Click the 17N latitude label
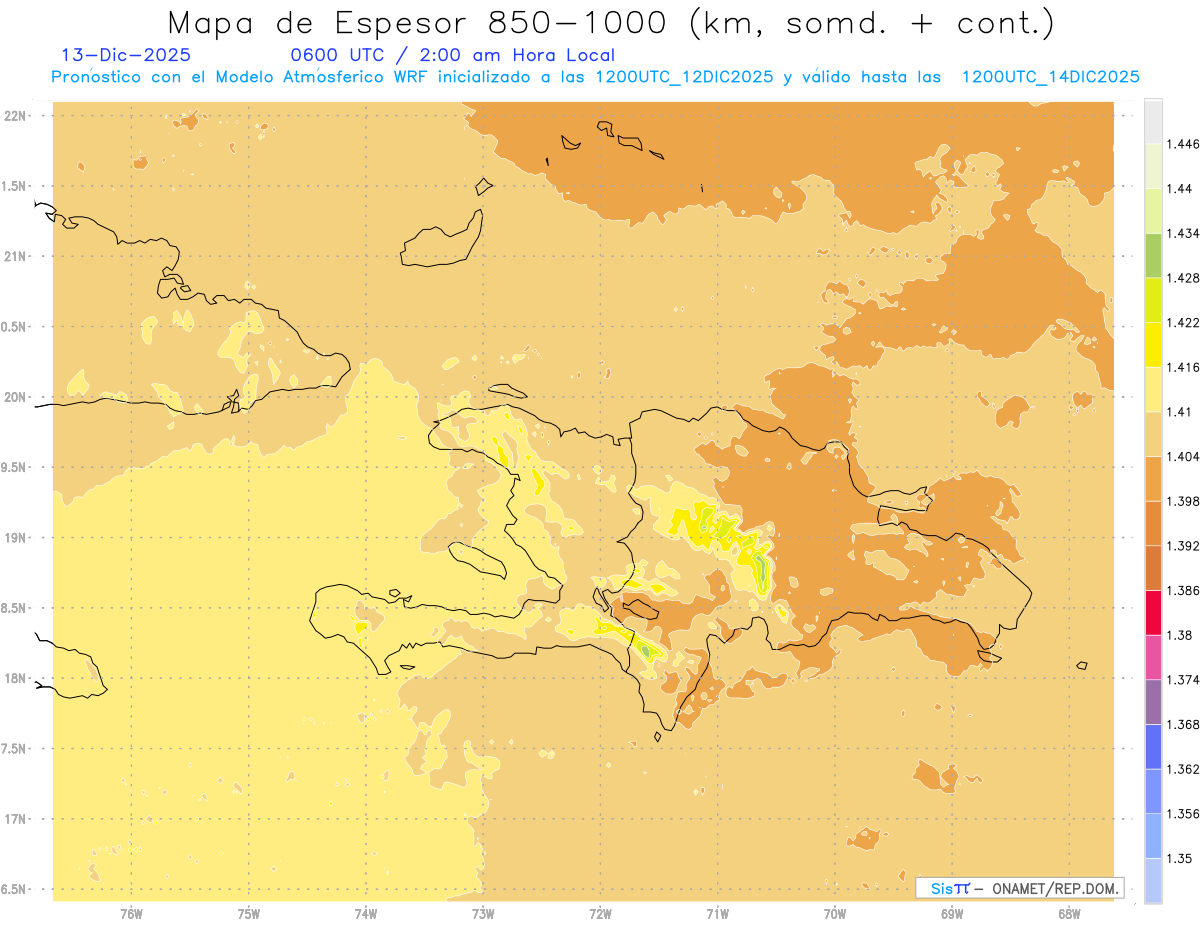 [15, 819]
